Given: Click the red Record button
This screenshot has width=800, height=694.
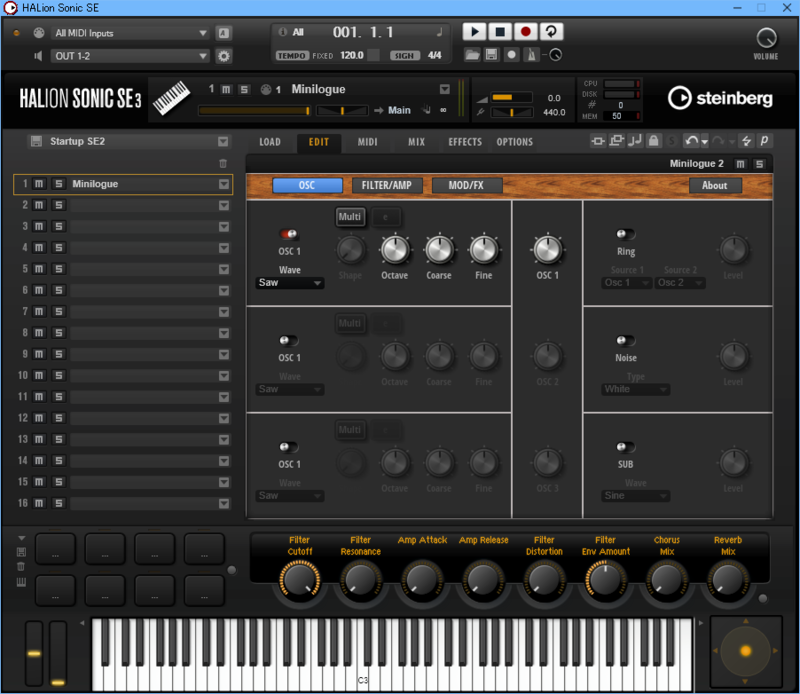Looking at the screenshot, I should coord(526,32).
